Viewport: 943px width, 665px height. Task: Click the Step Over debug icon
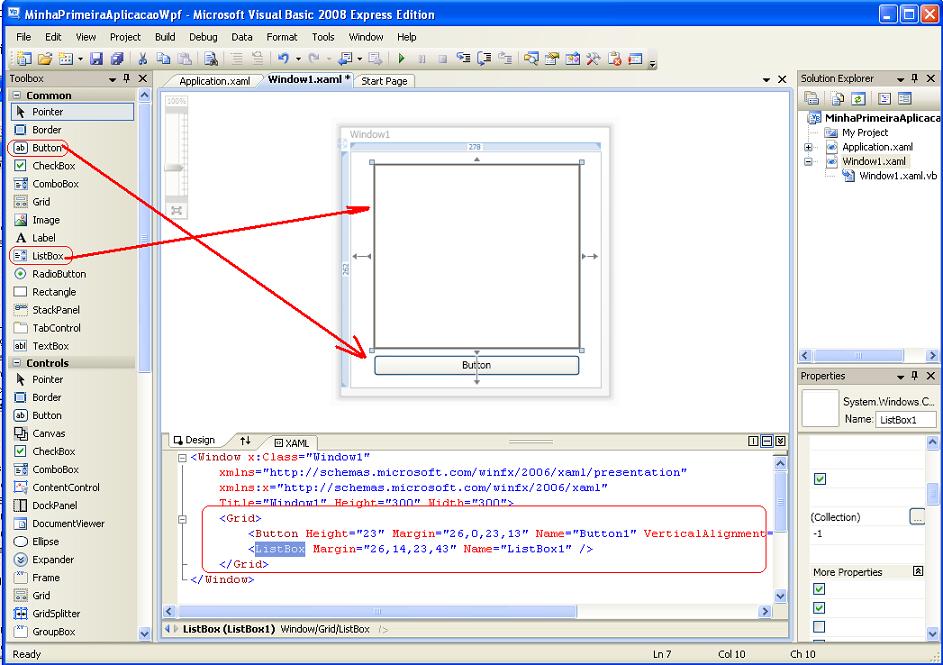click(x=484, y=58)
